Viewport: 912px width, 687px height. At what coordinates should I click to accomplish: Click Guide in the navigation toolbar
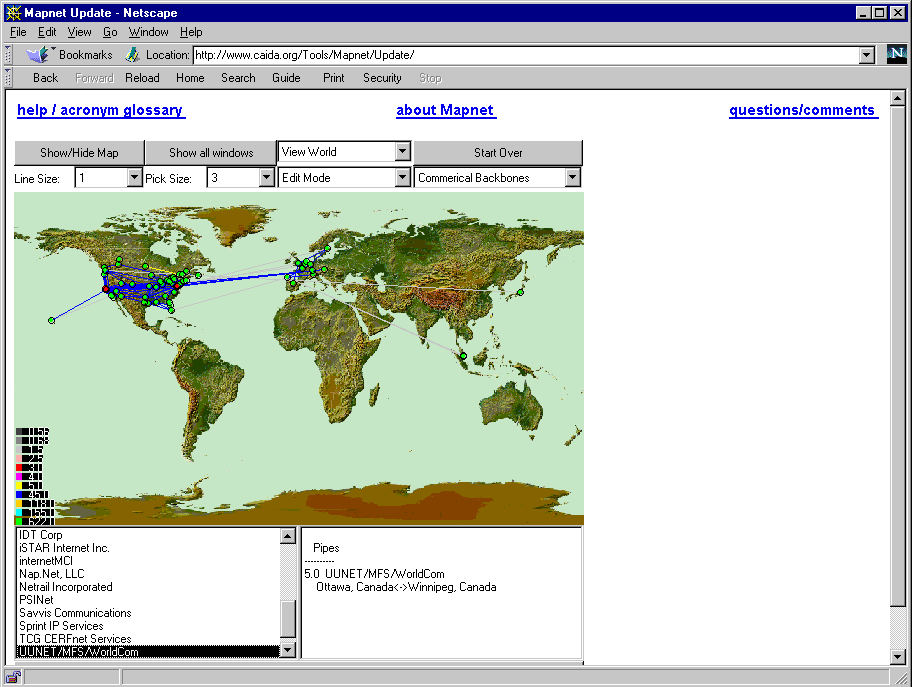click(286, 78)
